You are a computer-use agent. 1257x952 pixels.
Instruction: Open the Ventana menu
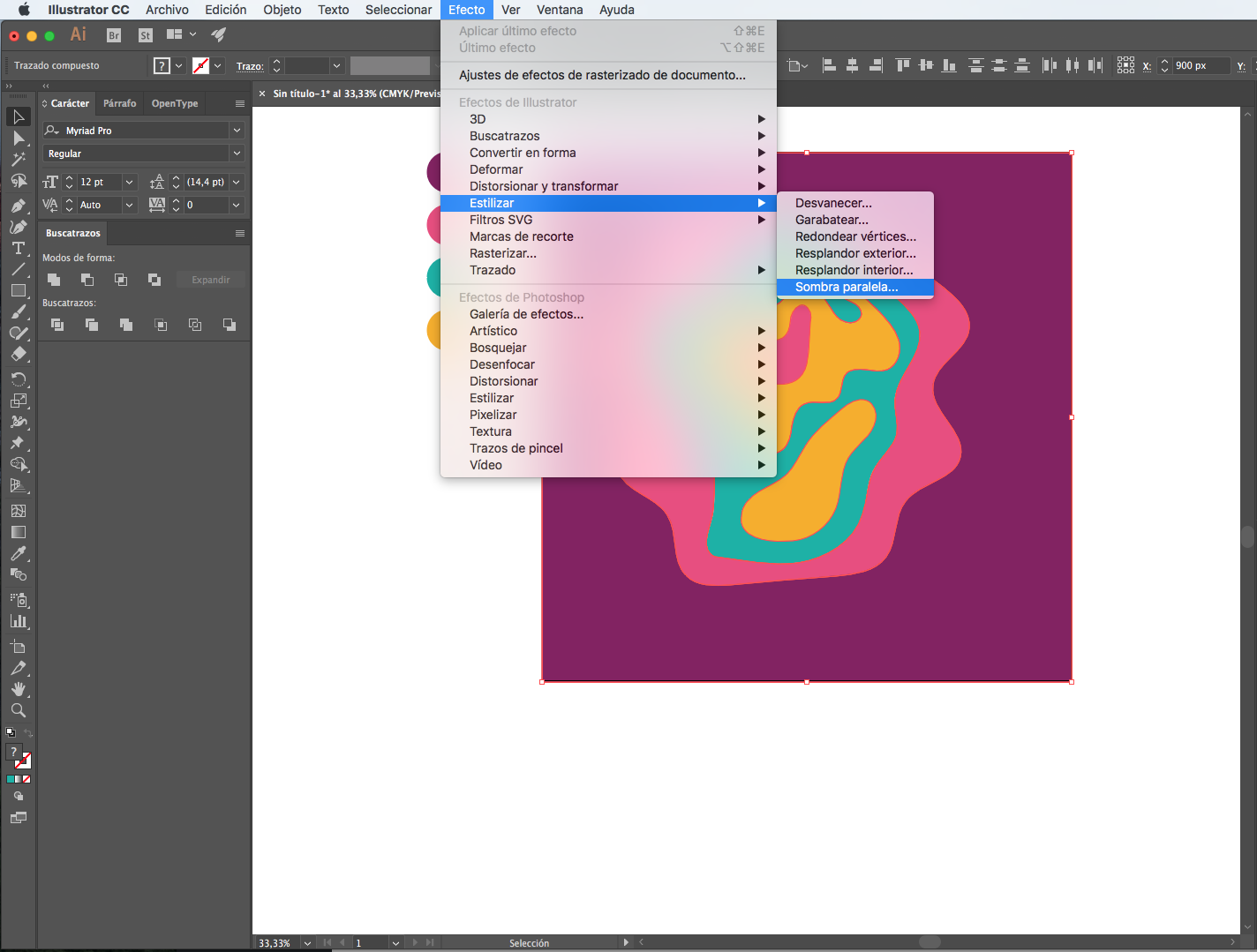(x=560, y=10)
